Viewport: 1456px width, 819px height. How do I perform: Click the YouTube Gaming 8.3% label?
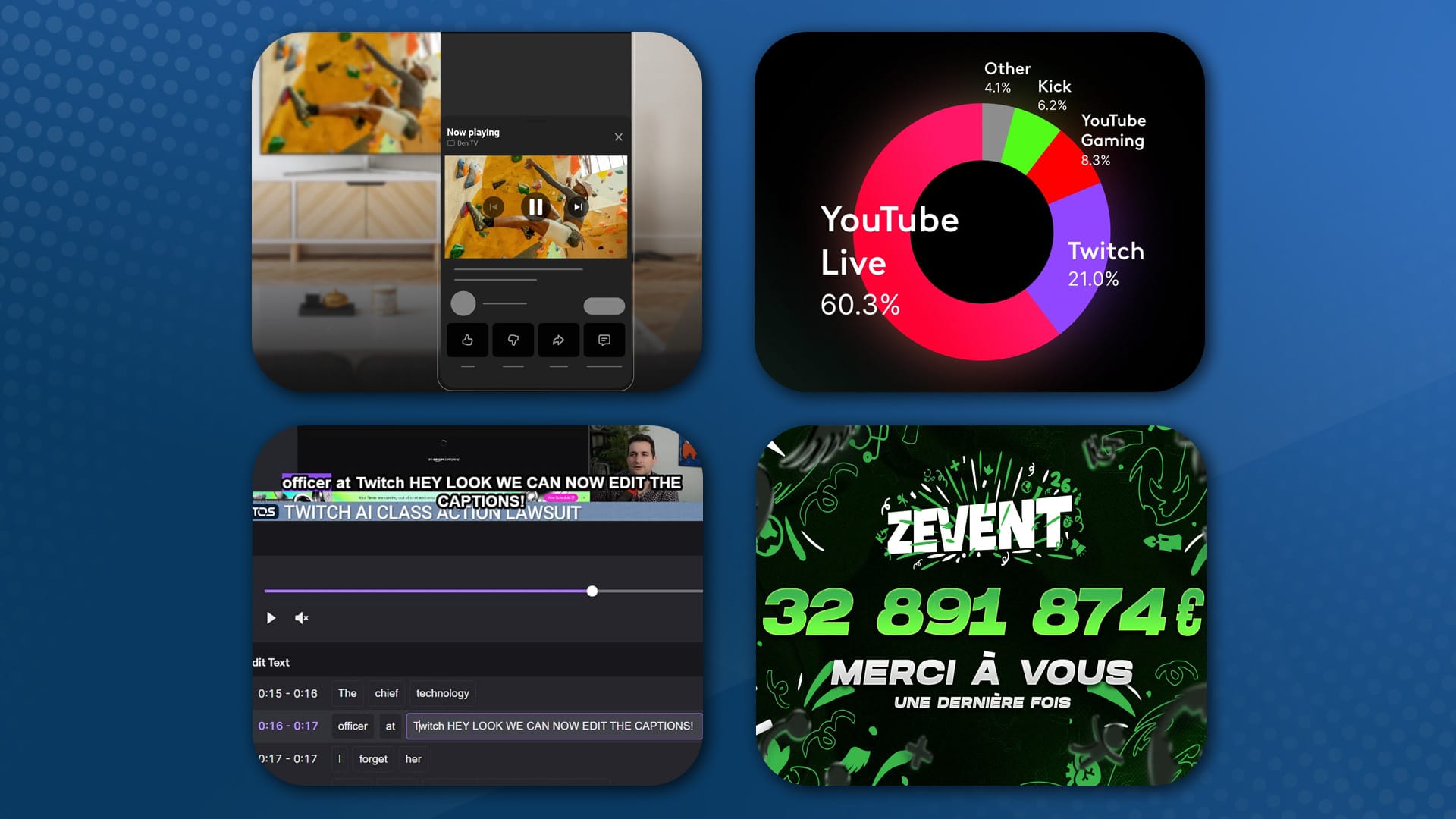click(x=1113, y=140)
